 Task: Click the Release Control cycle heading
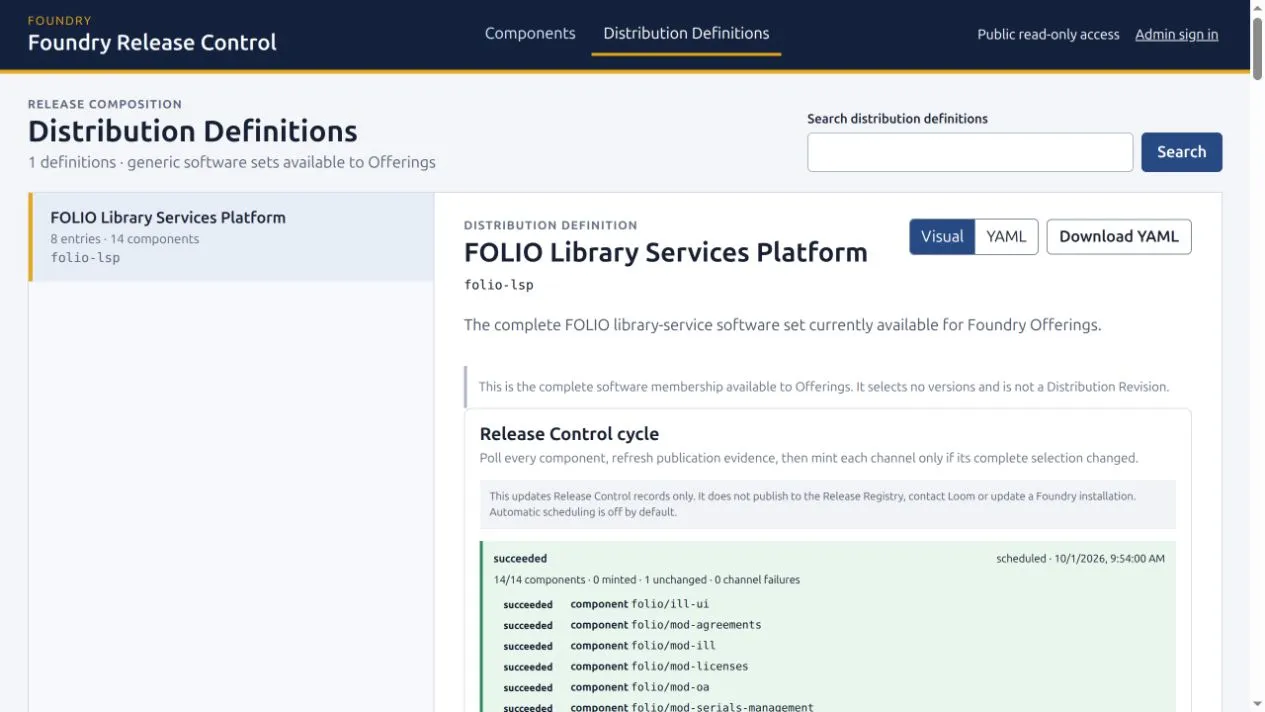(569, 434)
